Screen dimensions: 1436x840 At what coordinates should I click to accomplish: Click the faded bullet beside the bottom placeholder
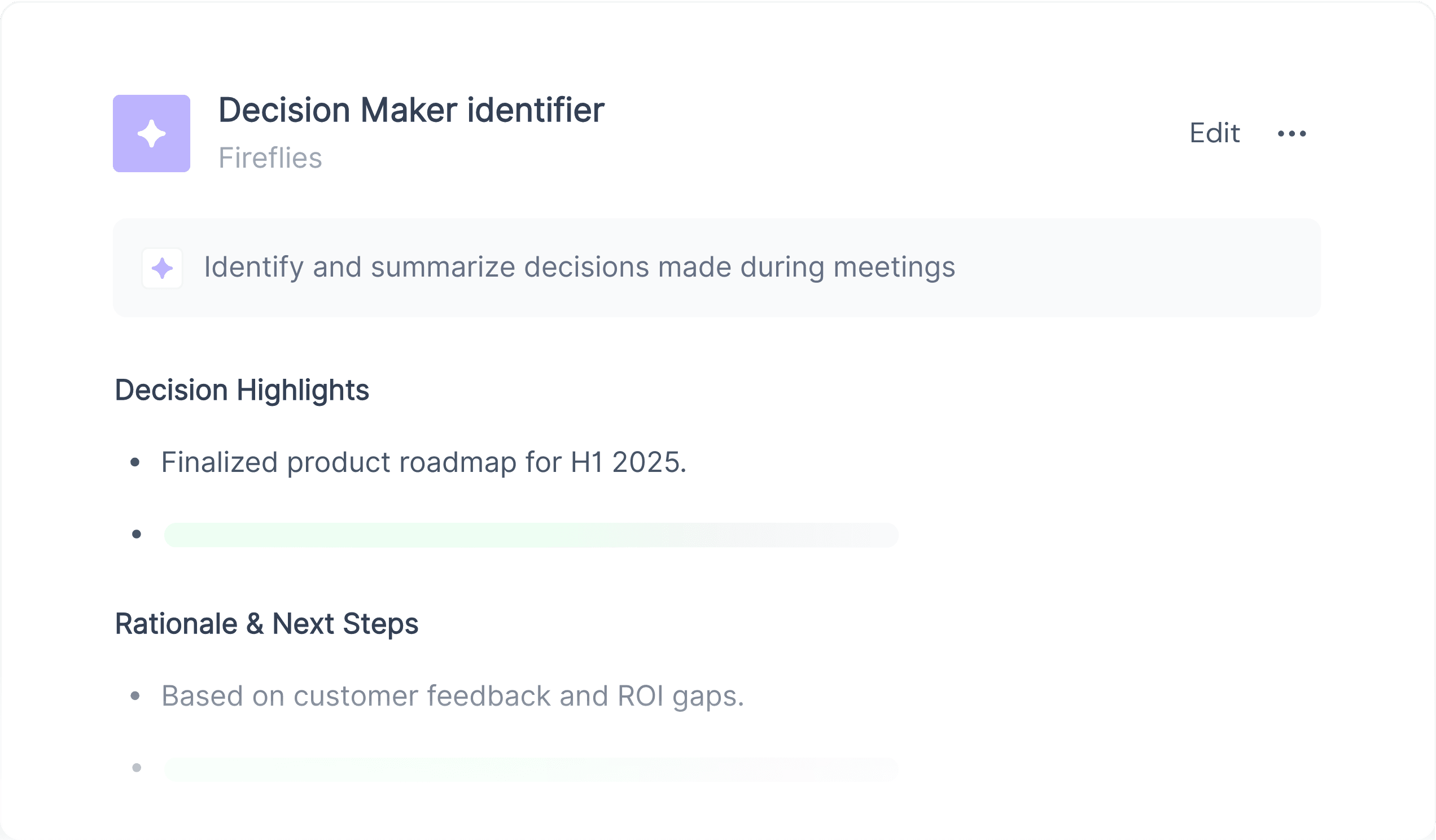click(137, 768)
